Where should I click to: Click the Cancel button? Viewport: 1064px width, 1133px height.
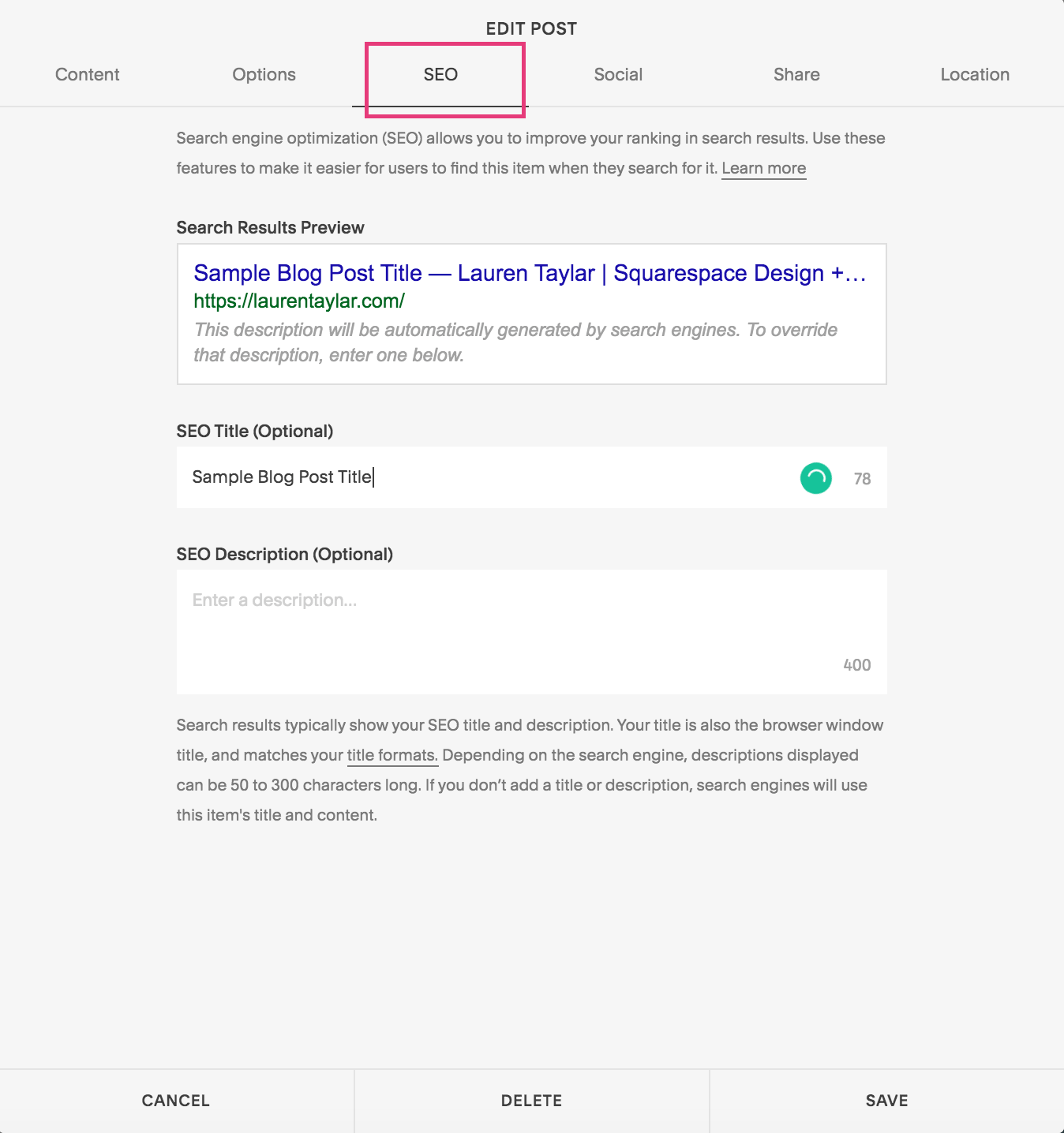[175, 1100]
